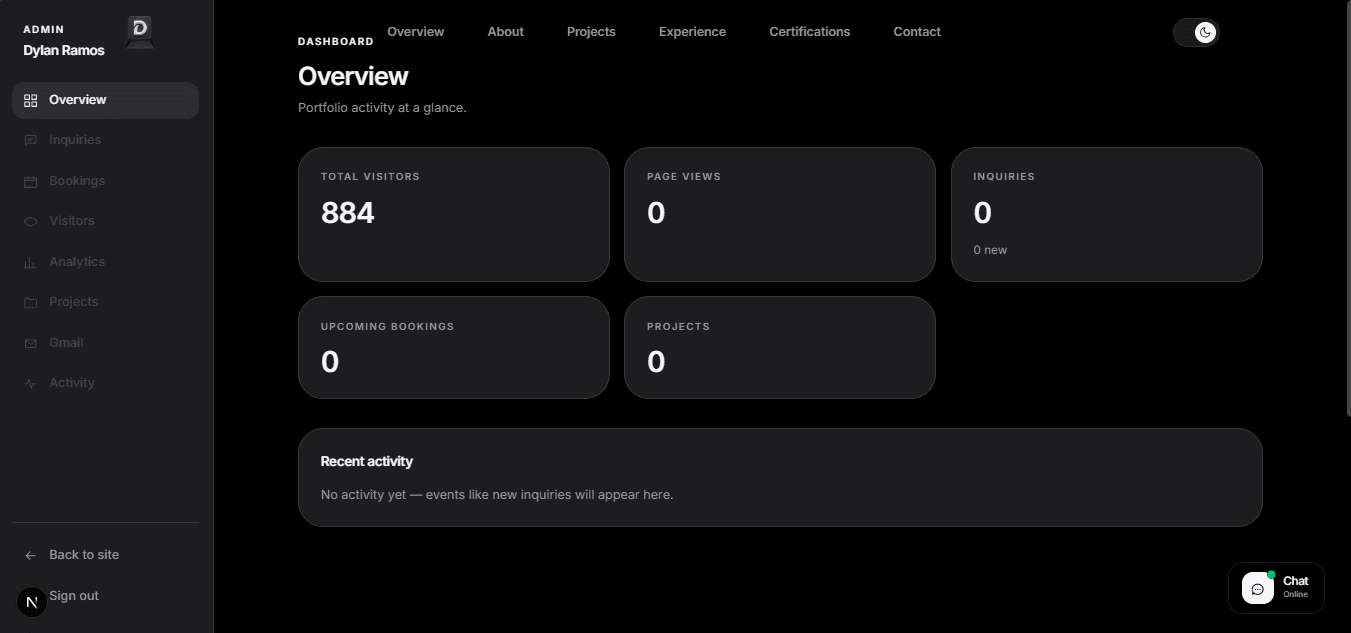1351x633 pixels.
Task: Click the Overview page heading
Action: [x=353, y=76]
